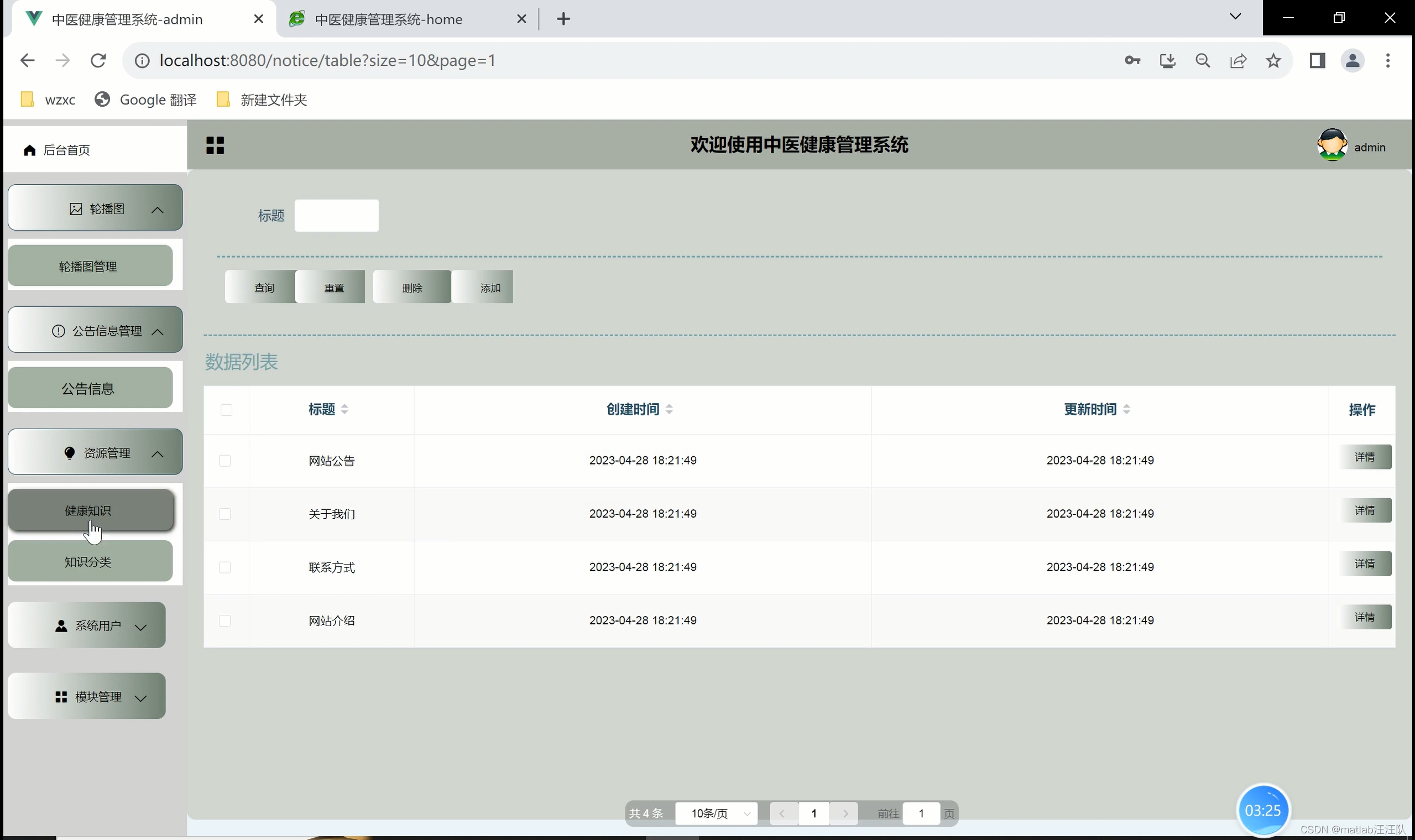Open the browser share icon

click(x=1238, y=61)
